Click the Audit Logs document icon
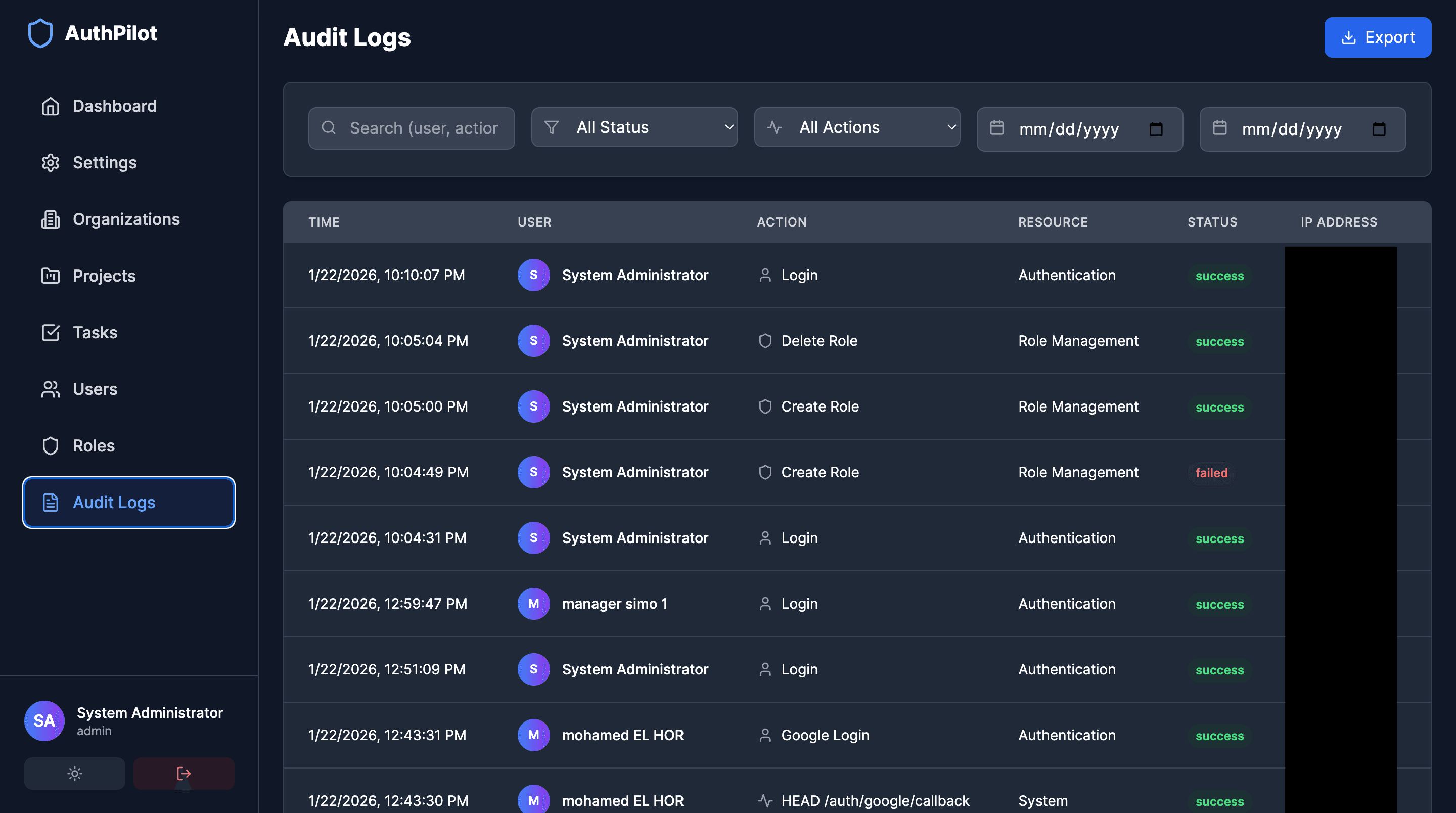 (51, 502)
